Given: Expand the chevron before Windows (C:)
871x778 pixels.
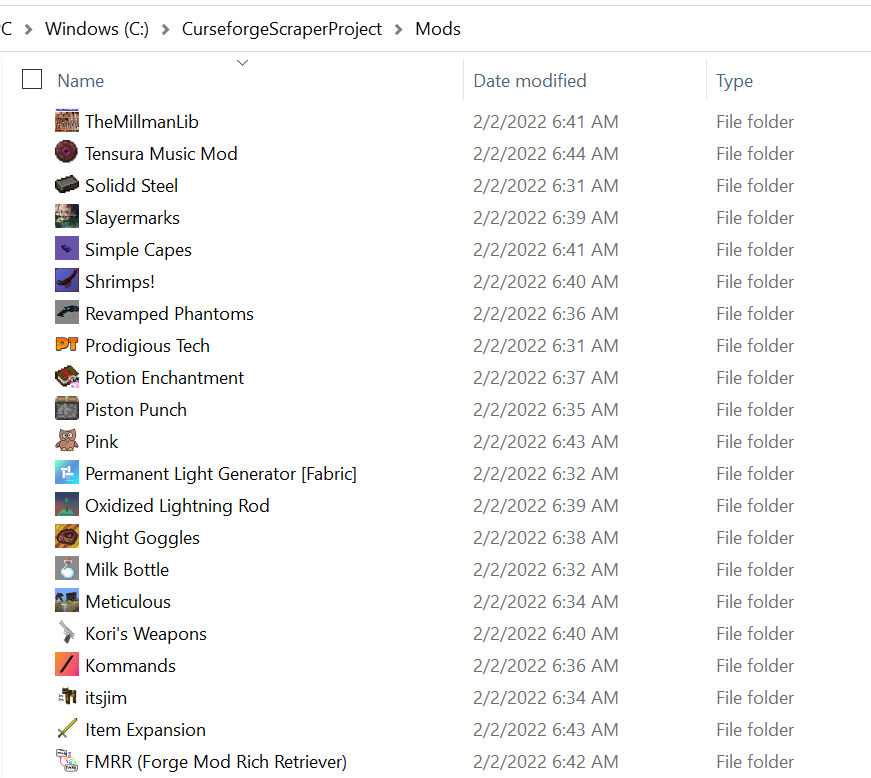Looking at the screenshot, I should click(28, 29).
